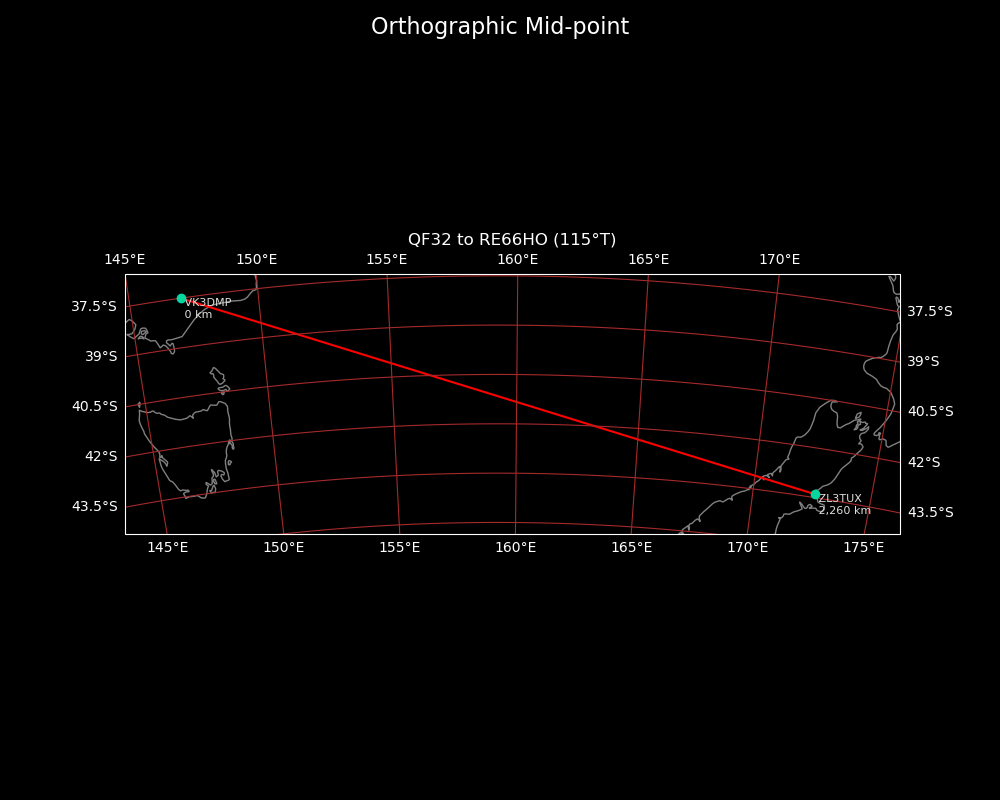Click the 160°E label on top axis
The image size is (1000, 800).
pyautogui.click(x=518, y=260)
